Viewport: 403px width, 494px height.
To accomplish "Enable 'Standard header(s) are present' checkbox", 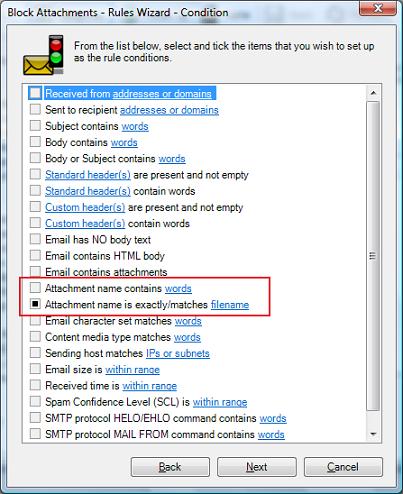I will point(35,174).
